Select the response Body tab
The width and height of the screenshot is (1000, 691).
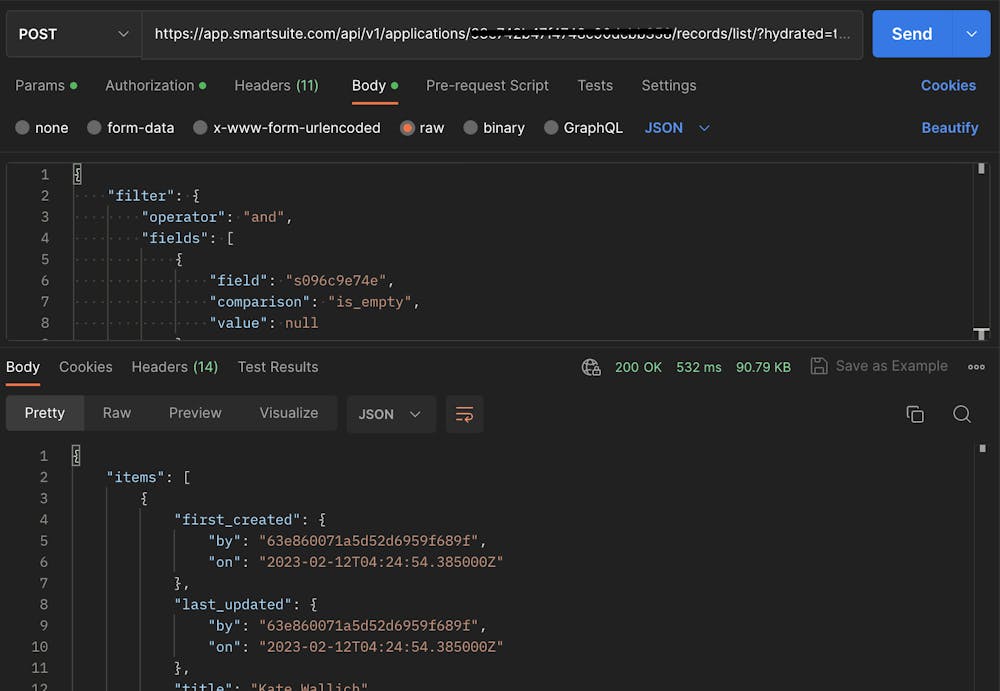[23, 367]
